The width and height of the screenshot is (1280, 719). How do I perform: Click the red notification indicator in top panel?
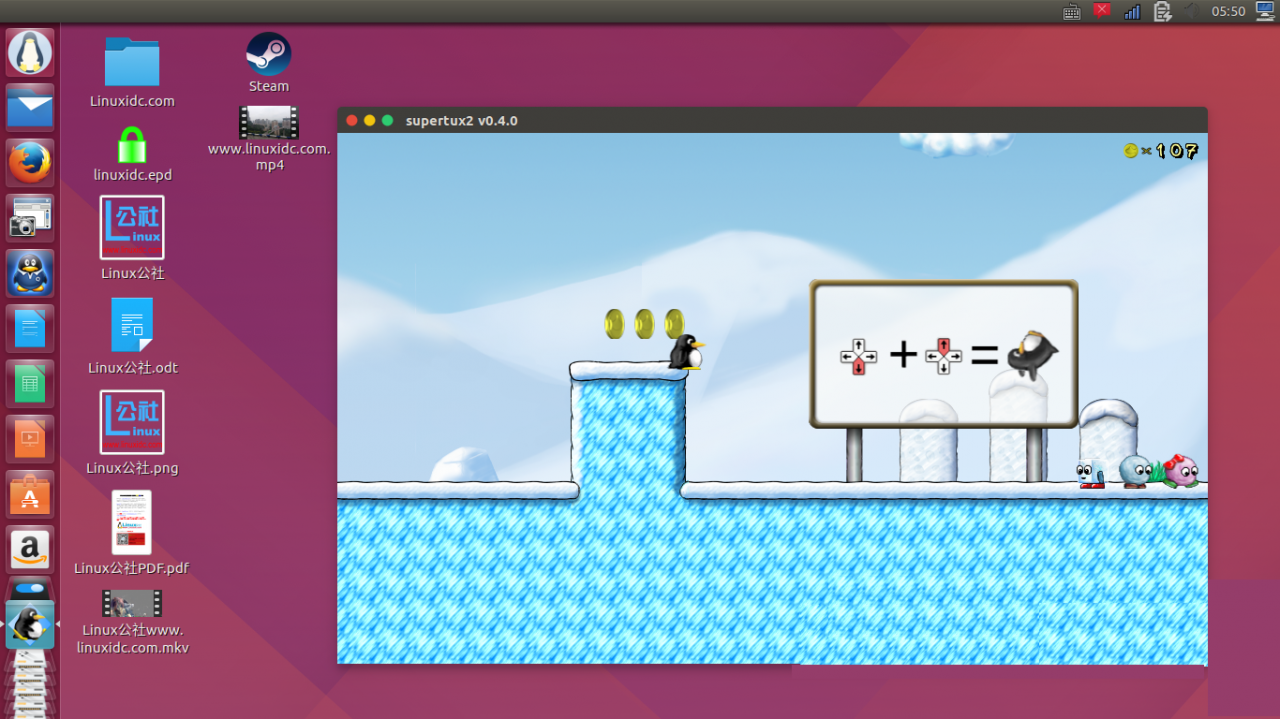[x=1102, y=11]
